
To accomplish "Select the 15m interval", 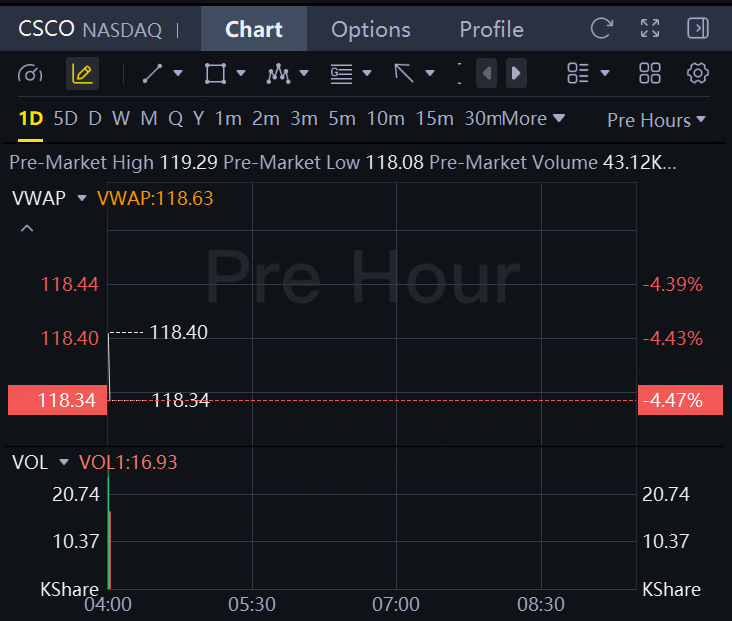I will [434, 119].
